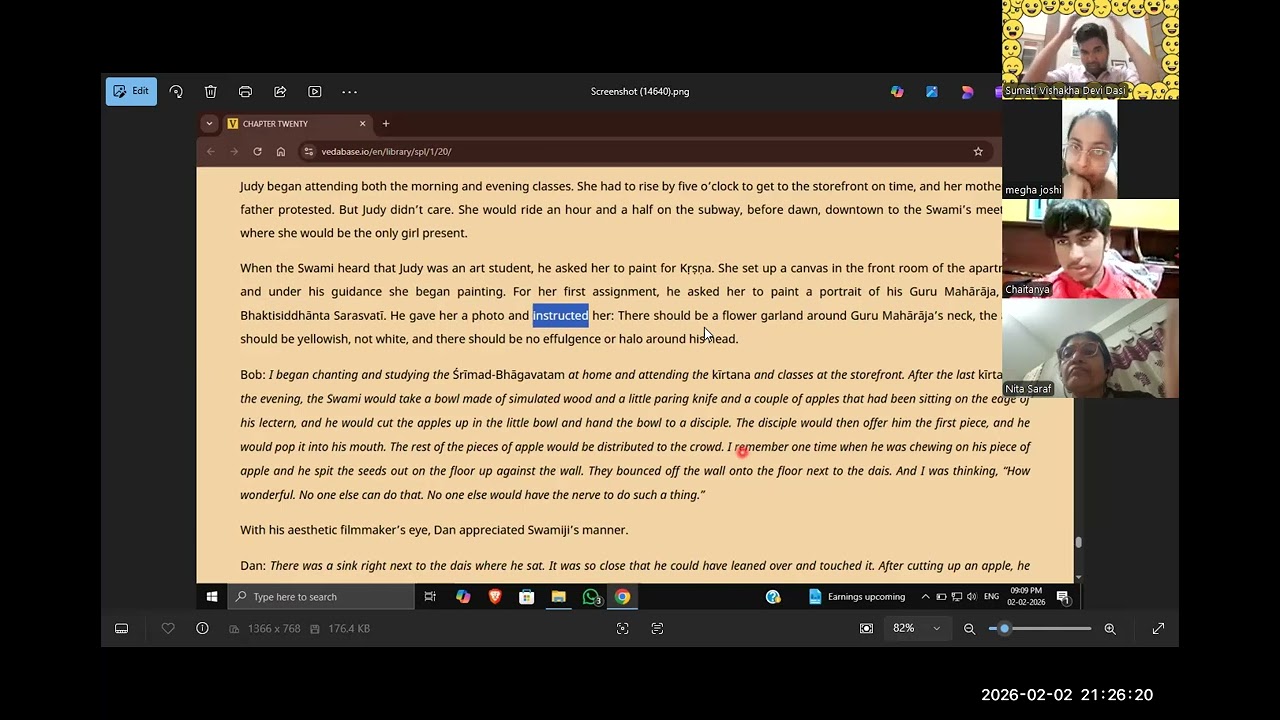Zoom in with the plus magnifier icon
The image size is (1280, 720).
point(1110,628)
